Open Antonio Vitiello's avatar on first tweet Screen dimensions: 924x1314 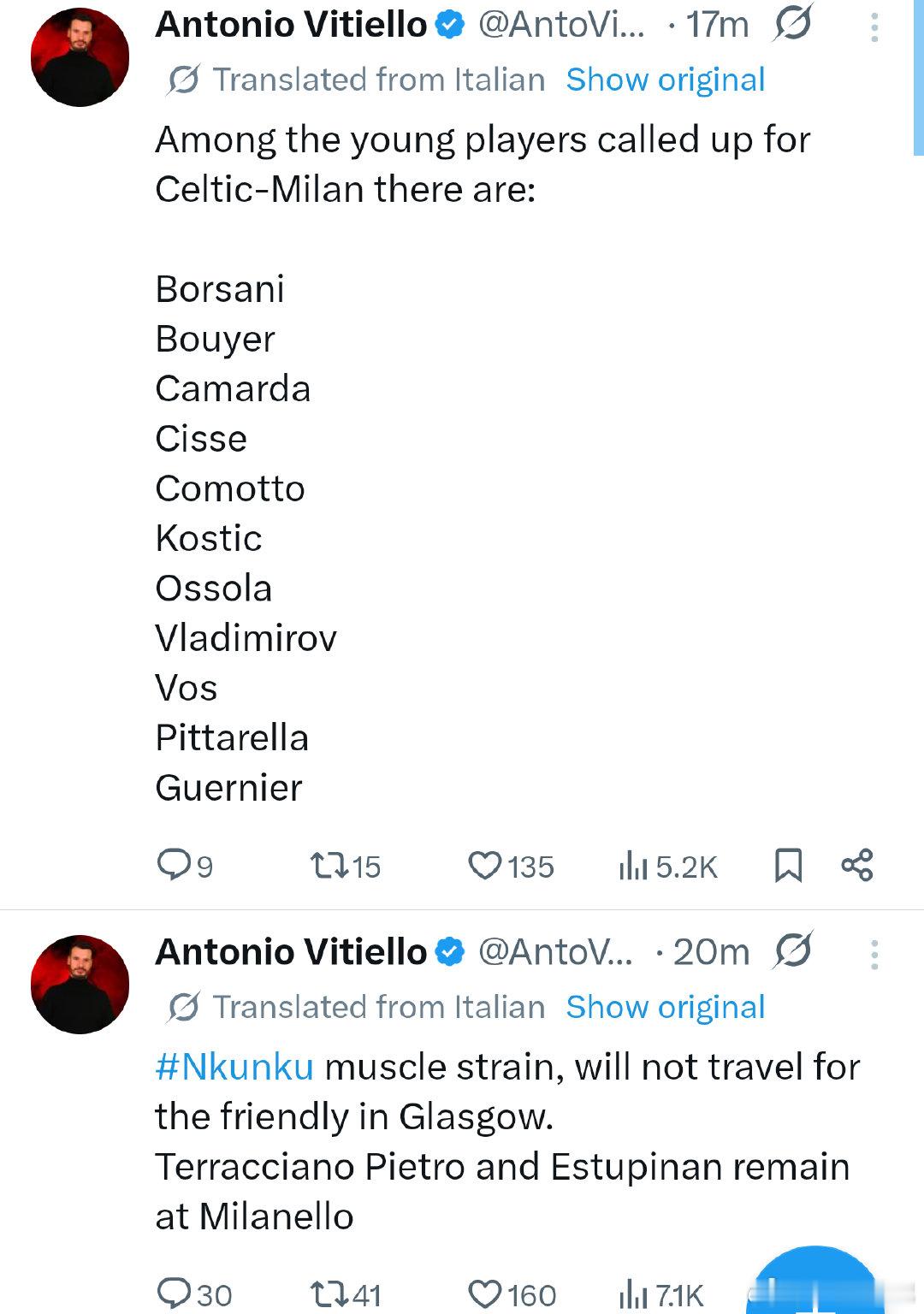pyautogui.click(x=80, y=57)
